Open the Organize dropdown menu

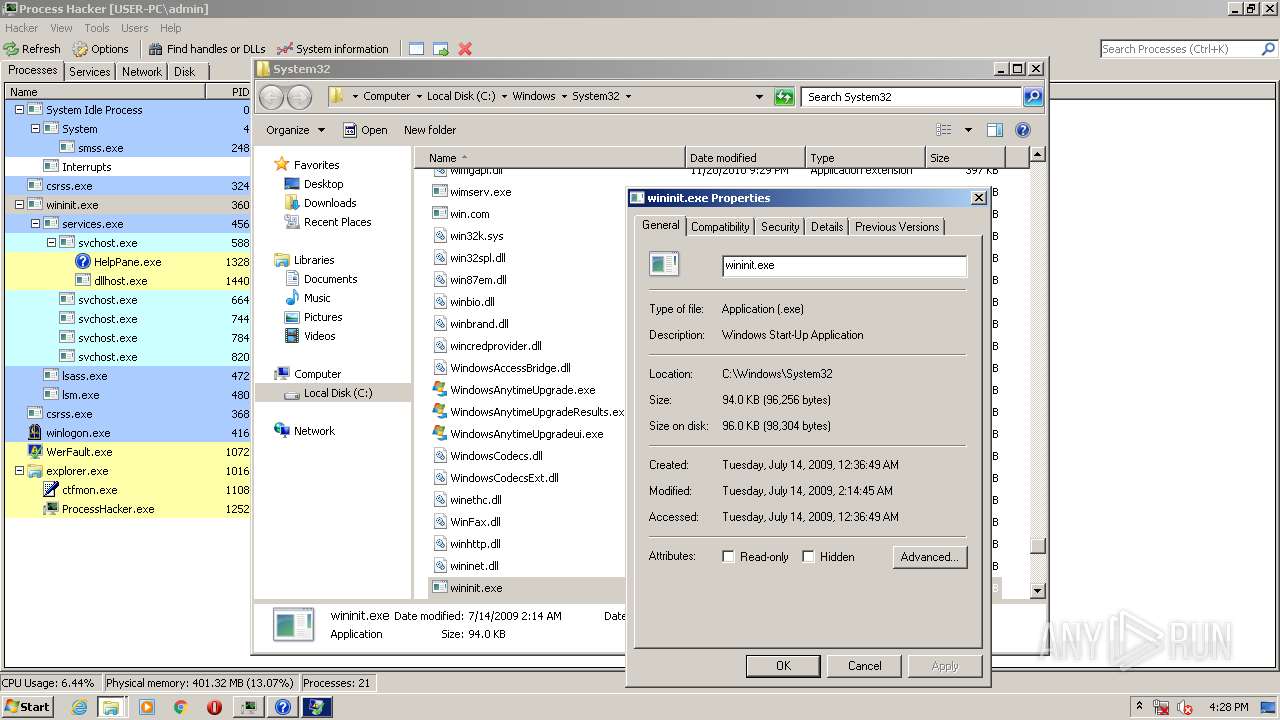tap(295, 130)
